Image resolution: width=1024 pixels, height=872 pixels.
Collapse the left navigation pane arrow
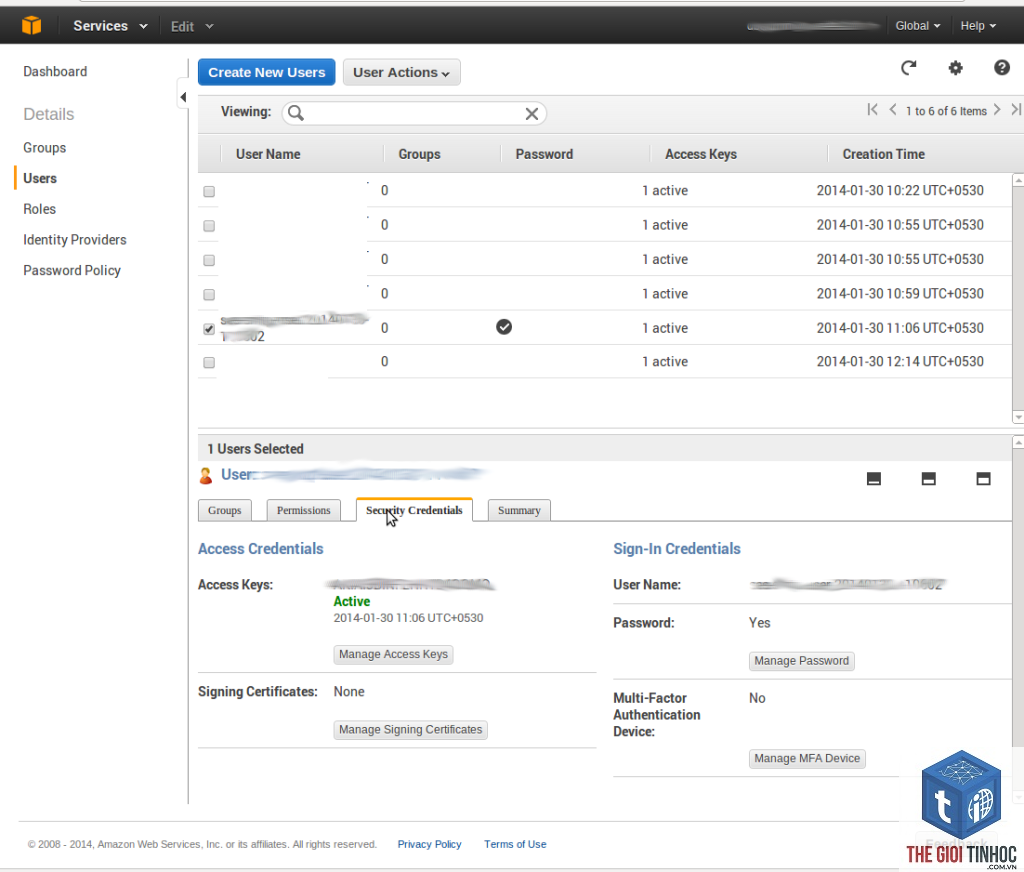pos(183,97)
